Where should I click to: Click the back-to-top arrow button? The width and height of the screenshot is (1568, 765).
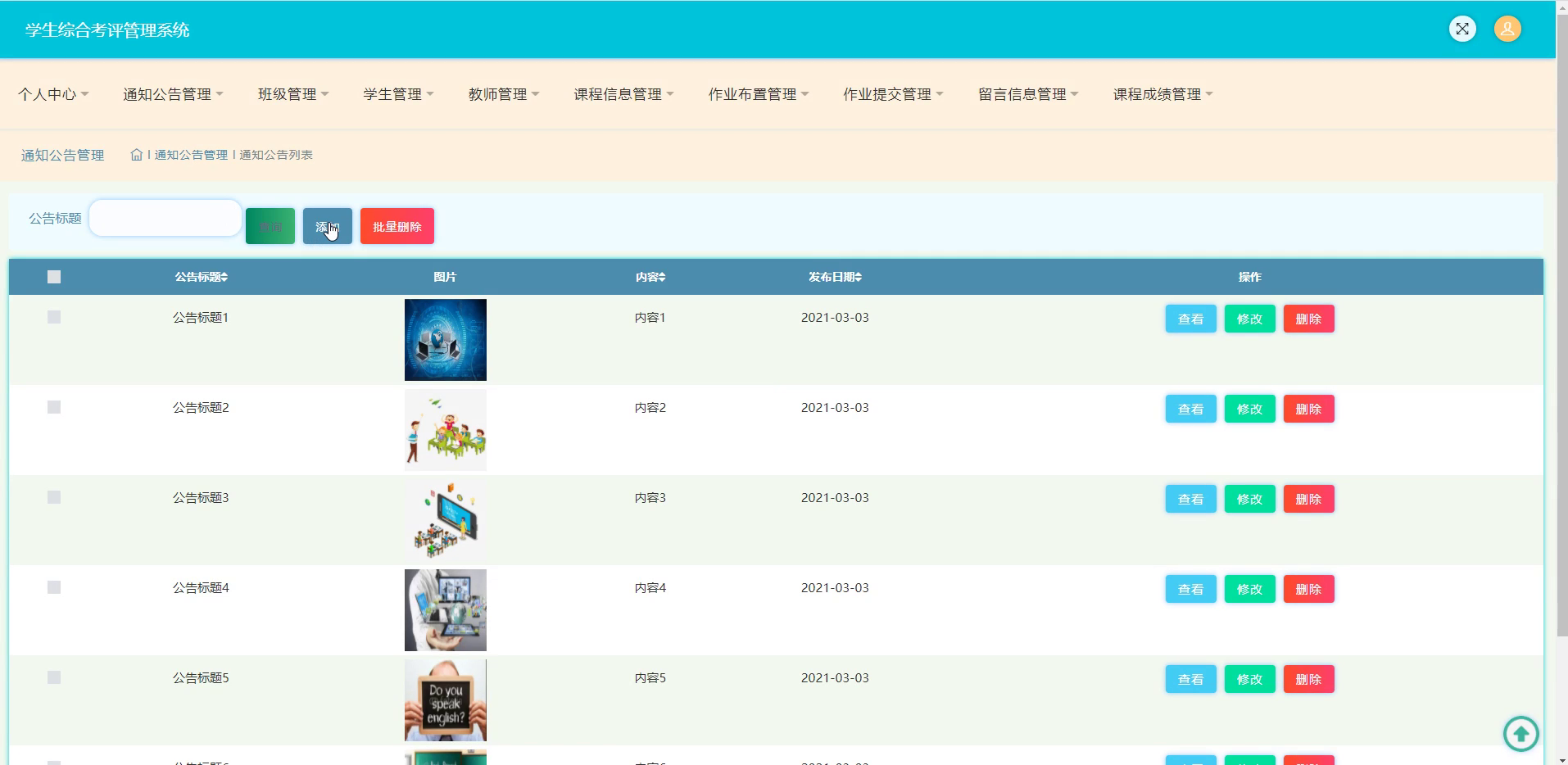coord(1521,734)
